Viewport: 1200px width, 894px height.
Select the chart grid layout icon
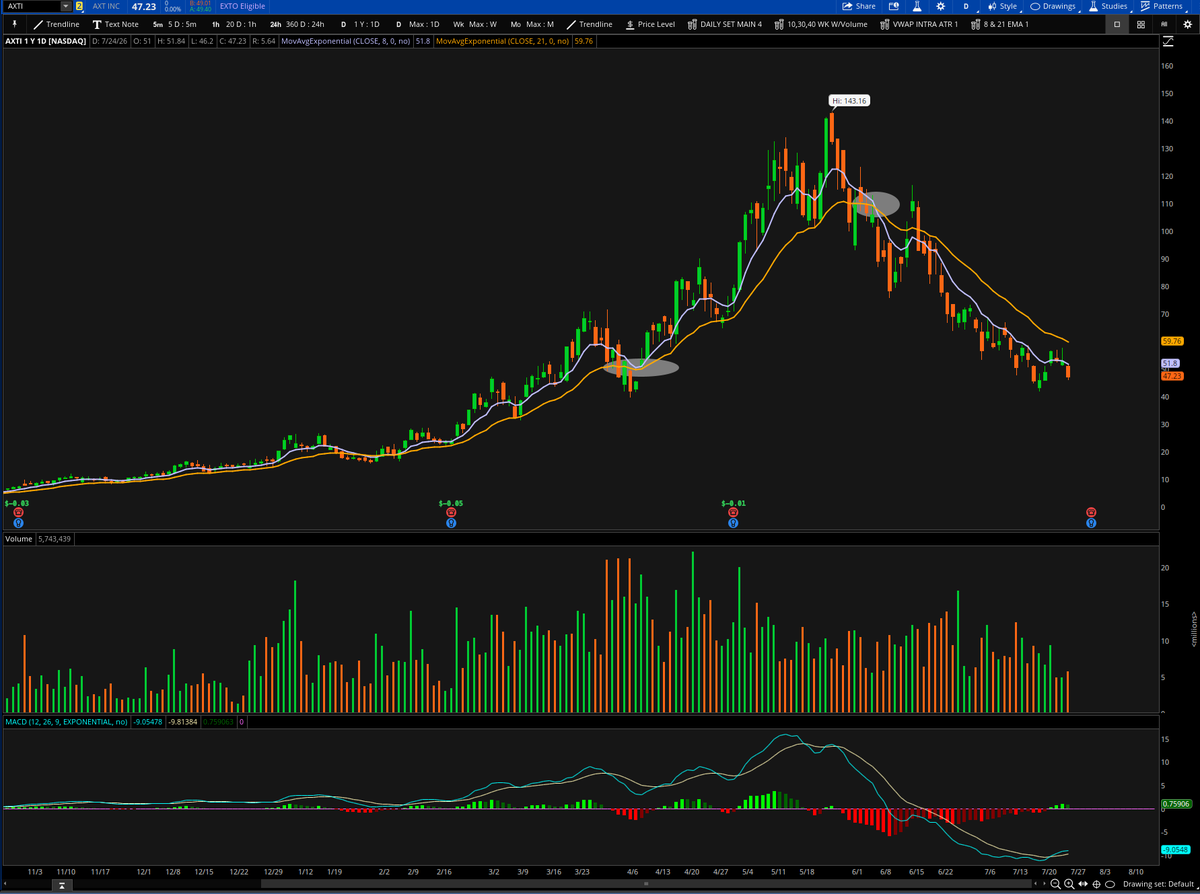tap(1141, 24)
